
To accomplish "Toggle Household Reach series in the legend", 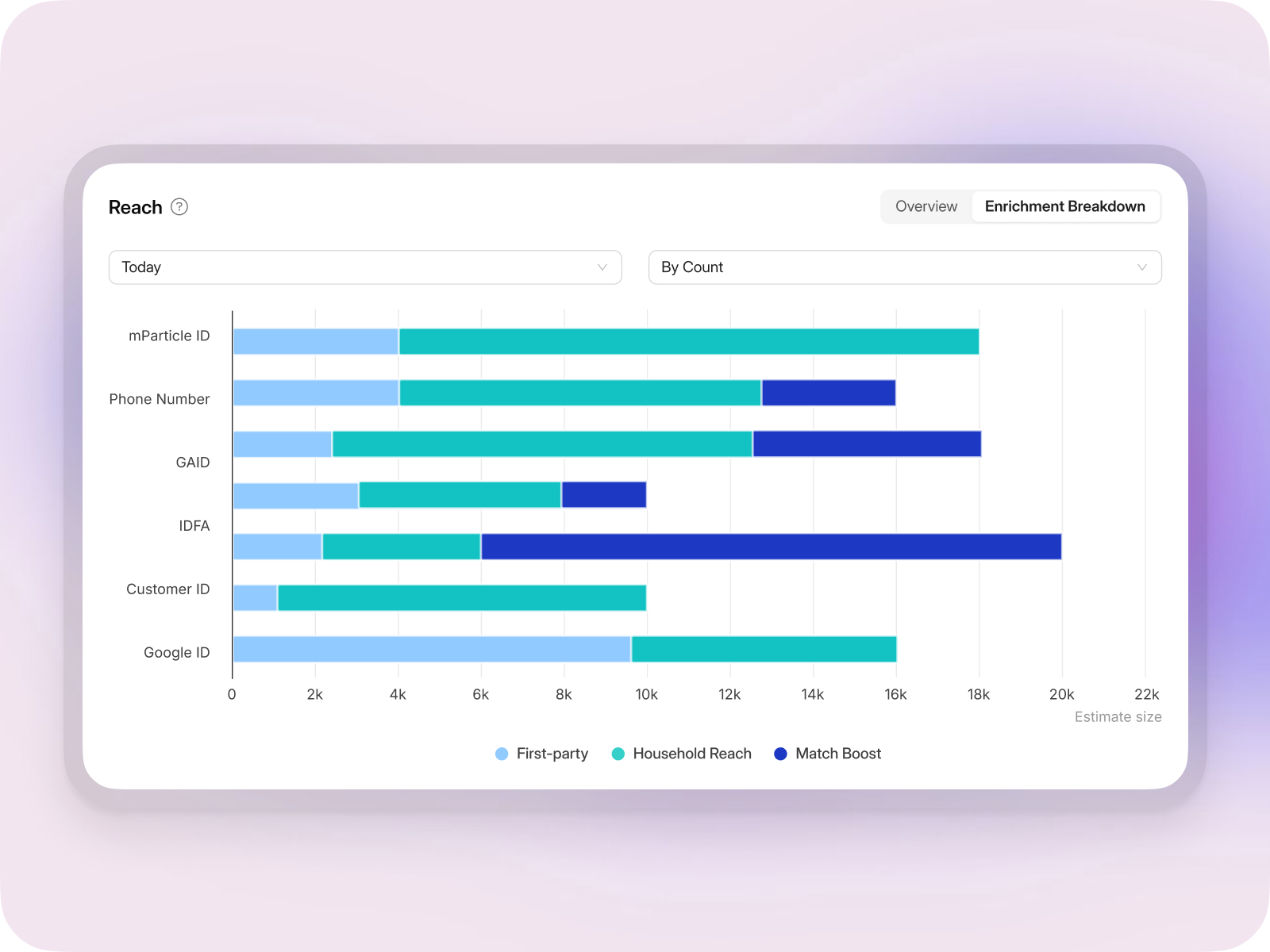I will click(x=682, y=754).
